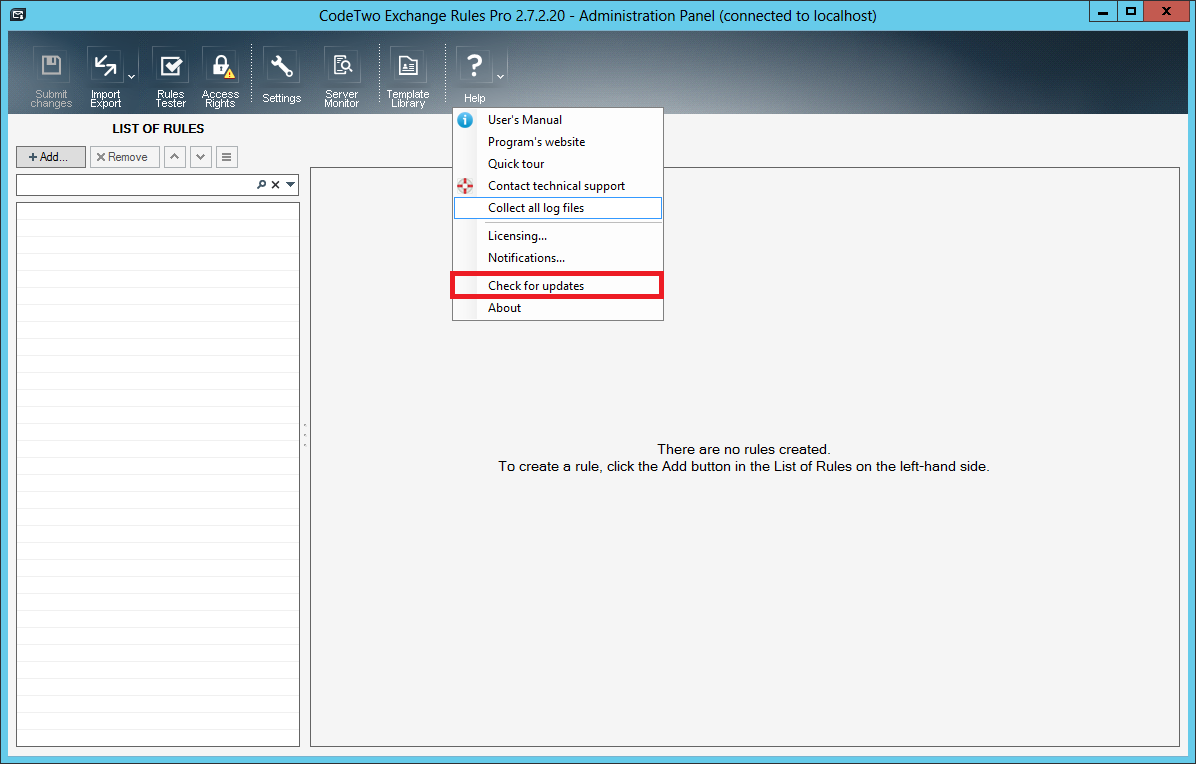Launch the Server Monitor
The height and width of the screenshot is (764, 1196).
pos(341,66)
